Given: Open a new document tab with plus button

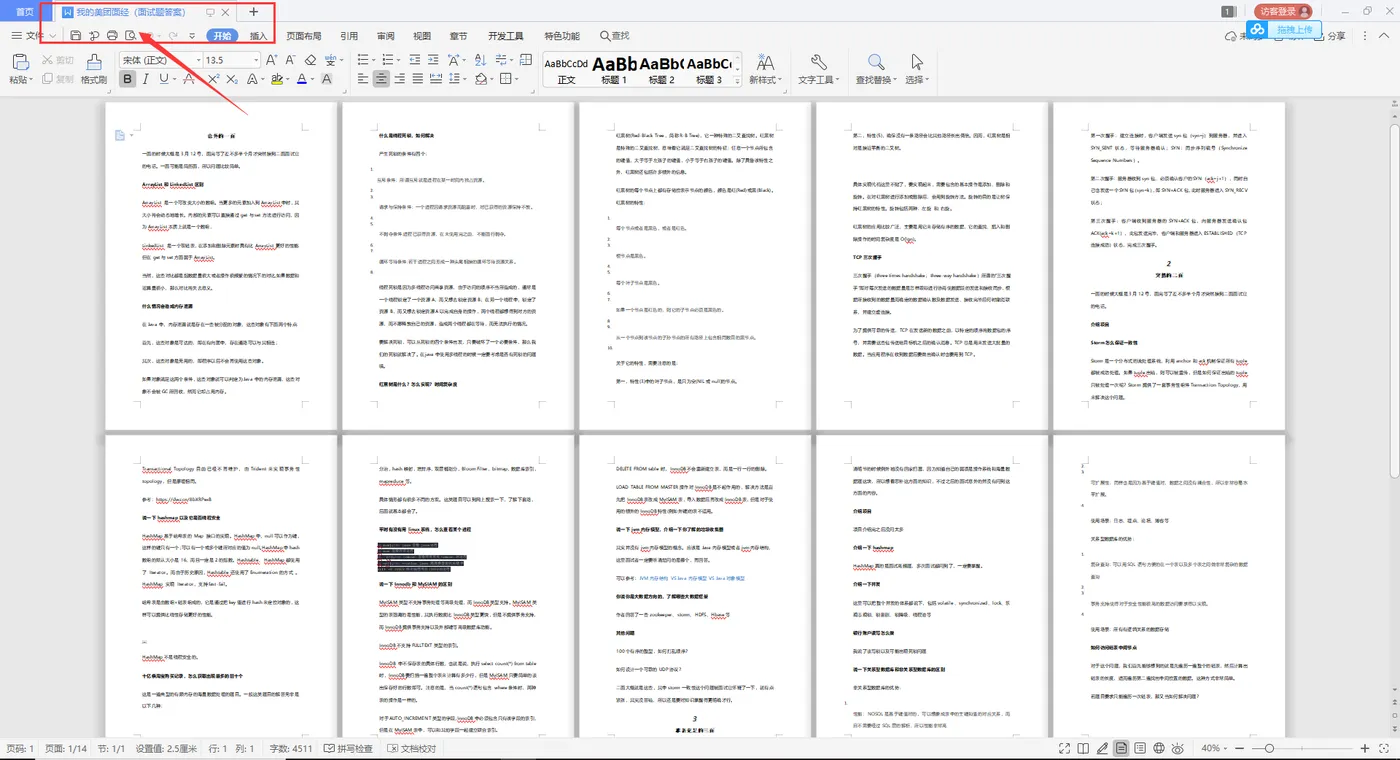Looking at the screenshot, I should 253,12.
